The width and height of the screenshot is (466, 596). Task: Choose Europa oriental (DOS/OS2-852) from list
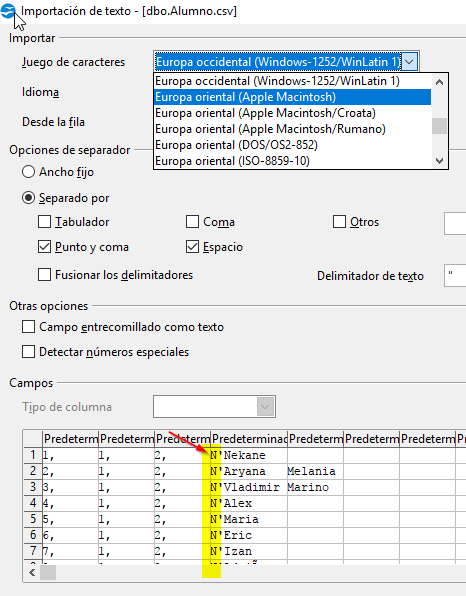pyautogui.click(x=236, y=145)
